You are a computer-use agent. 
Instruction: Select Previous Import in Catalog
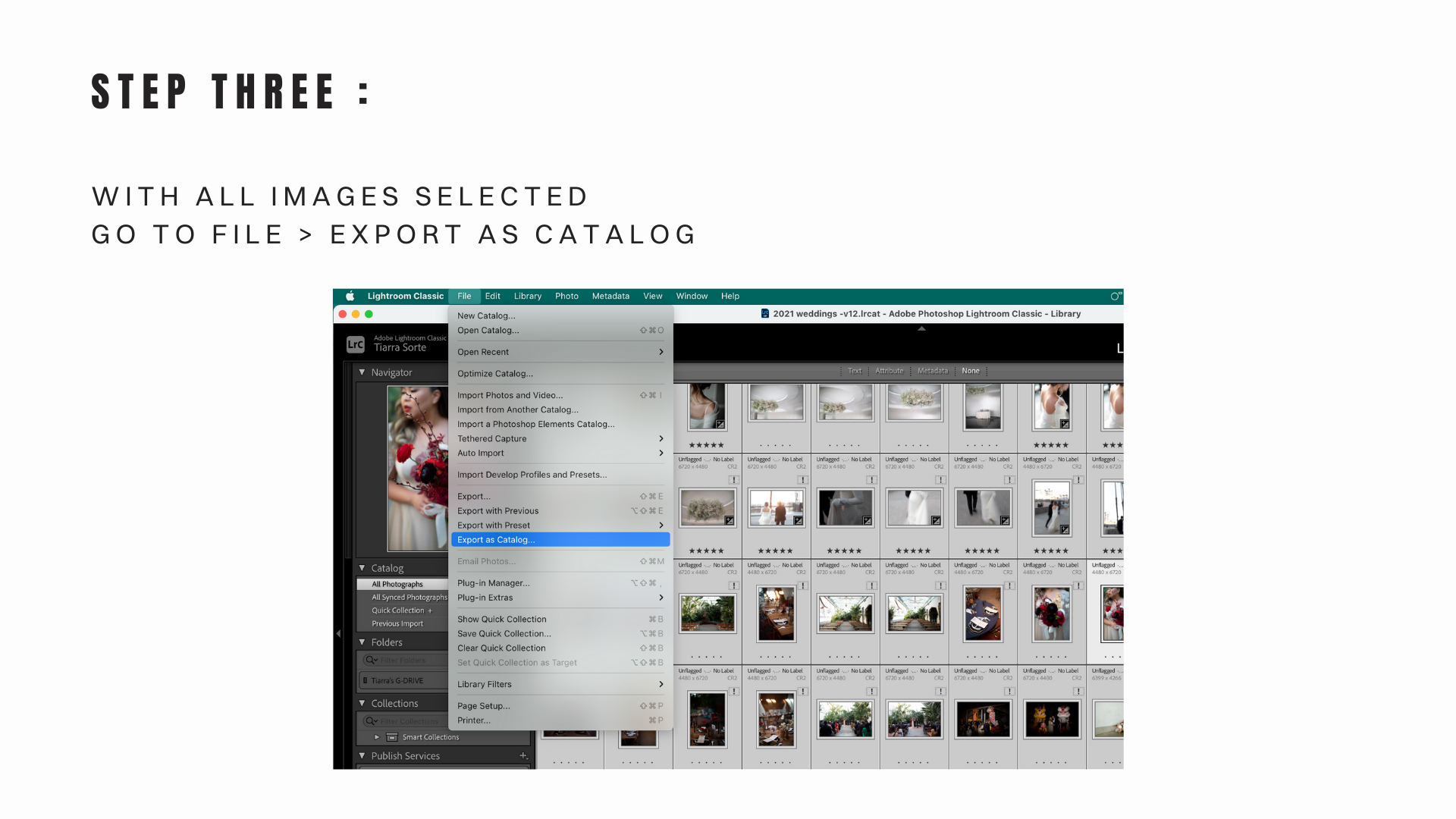397,624
